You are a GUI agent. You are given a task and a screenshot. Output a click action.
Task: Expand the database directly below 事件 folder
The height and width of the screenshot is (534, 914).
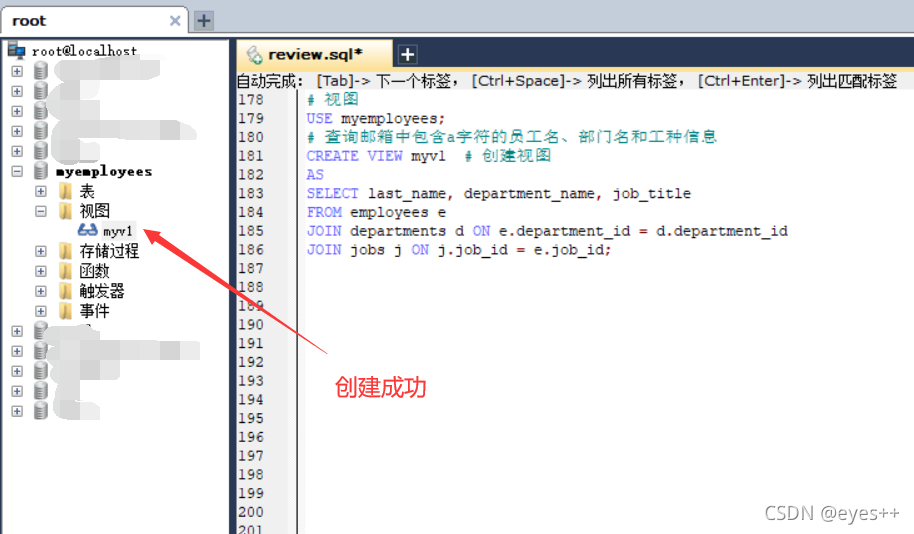pyautogui.click(x=17, y=331)
